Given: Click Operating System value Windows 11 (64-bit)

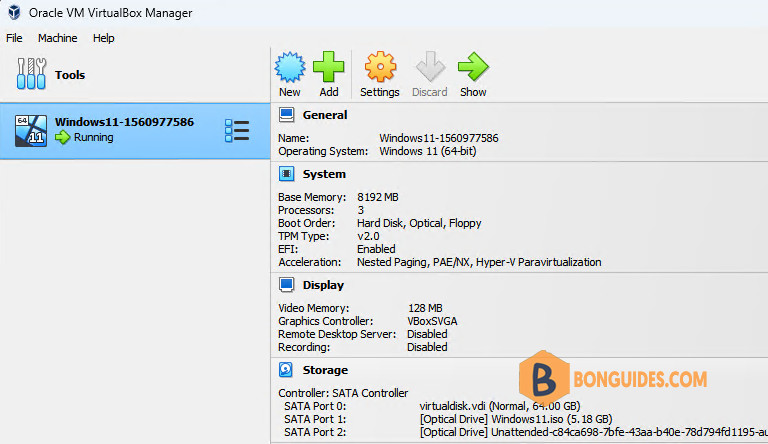Looking at the screenshot, I should (428, 151).
